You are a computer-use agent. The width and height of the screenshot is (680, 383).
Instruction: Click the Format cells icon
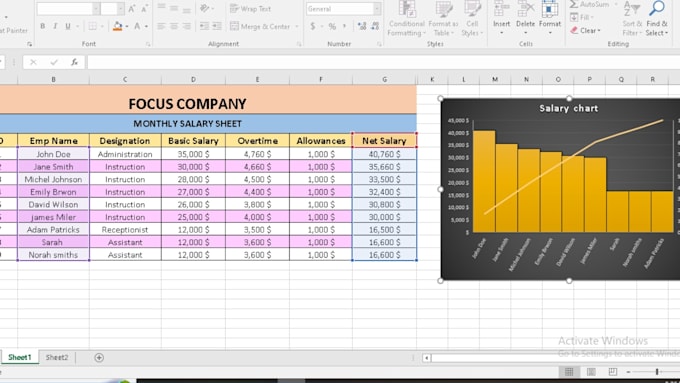(549, 9)
